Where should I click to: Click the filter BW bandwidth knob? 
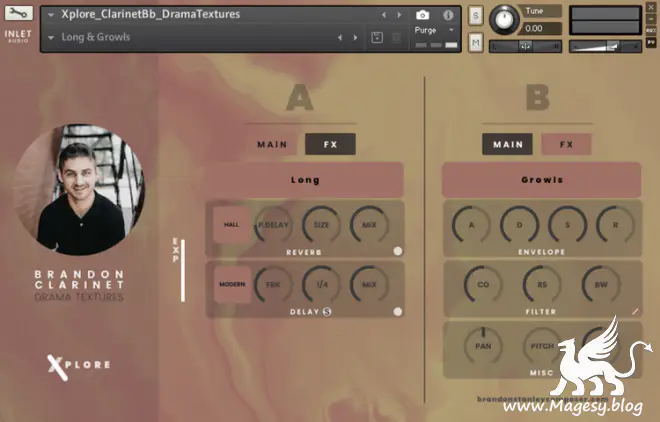tap(601, 284)
